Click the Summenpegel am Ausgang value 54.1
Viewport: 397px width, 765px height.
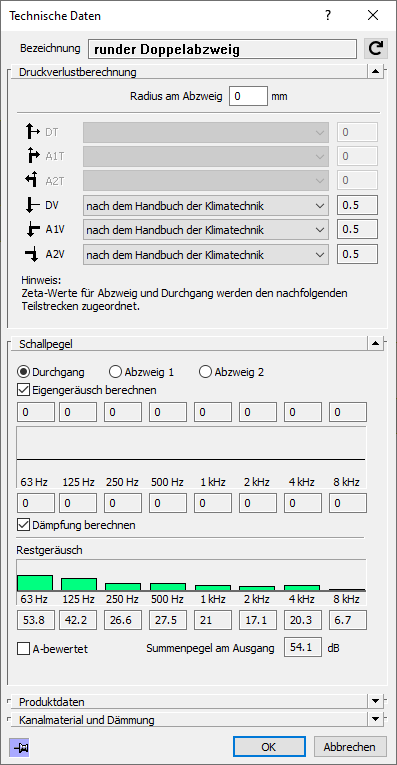click(x=303, y=648)
